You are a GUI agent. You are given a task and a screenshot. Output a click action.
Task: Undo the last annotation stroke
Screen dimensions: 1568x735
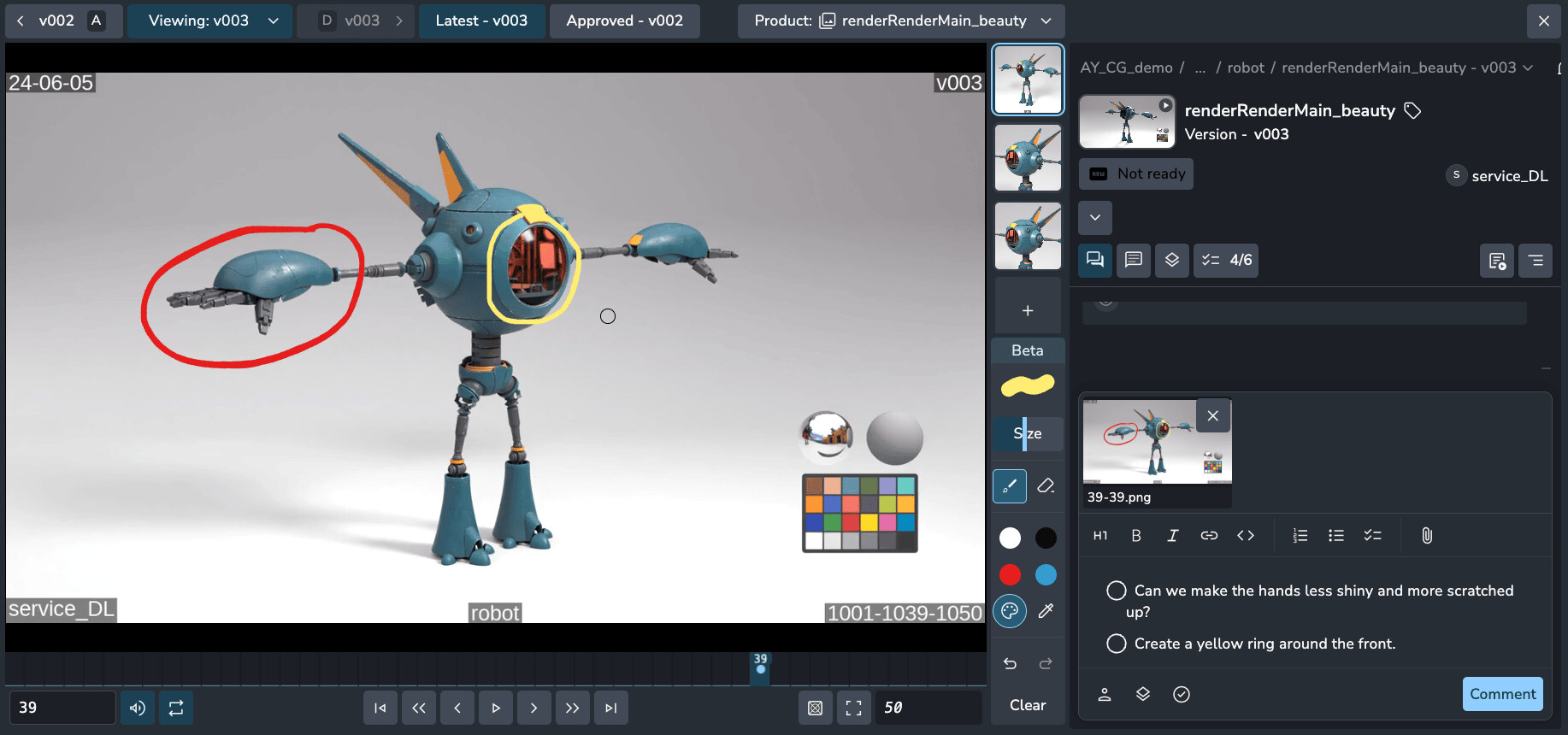(1010, 663)
